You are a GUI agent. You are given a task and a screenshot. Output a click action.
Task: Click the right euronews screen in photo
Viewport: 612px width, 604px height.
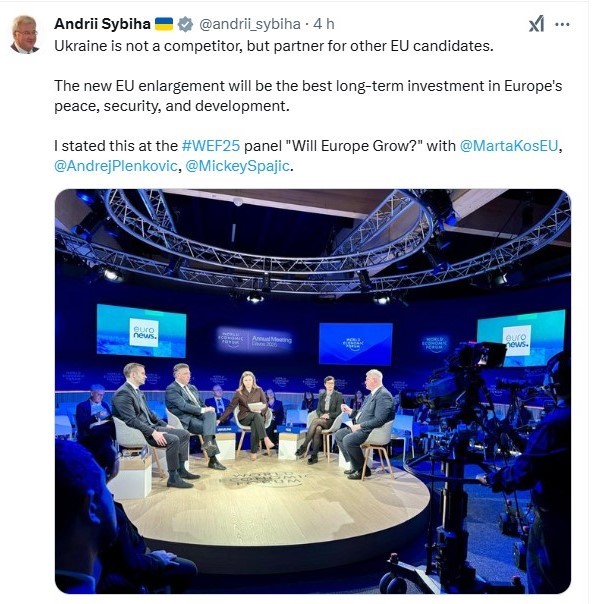coord(521,338)
